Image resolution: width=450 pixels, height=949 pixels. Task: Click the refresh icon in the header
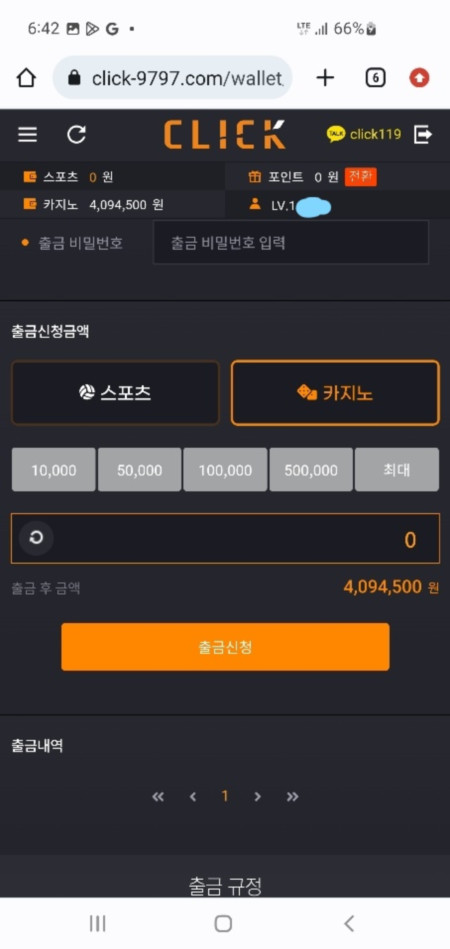[x=76, y=134]
